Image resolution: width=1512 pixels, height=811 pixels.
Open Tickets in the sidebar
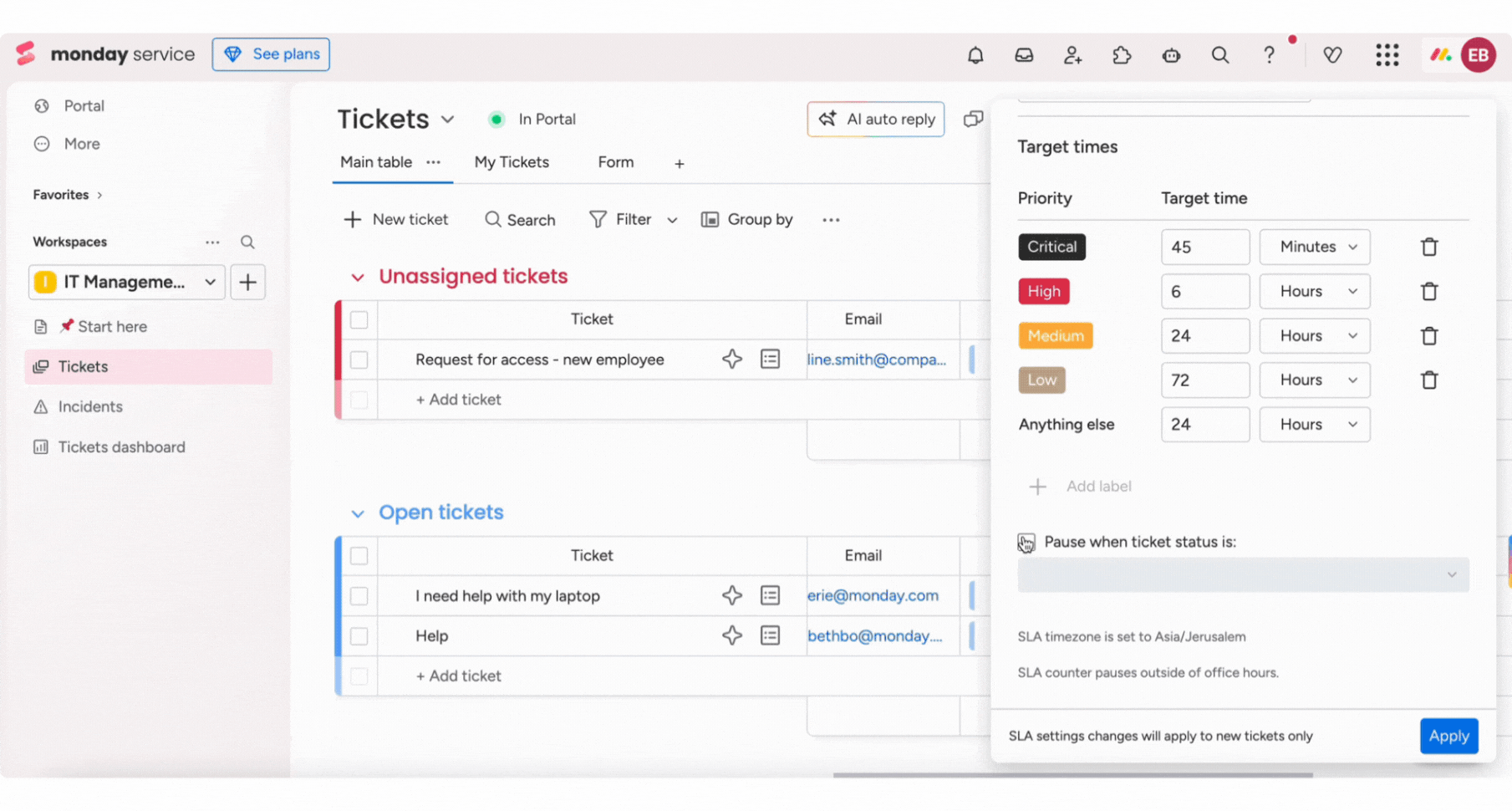(x=148, y=366)
